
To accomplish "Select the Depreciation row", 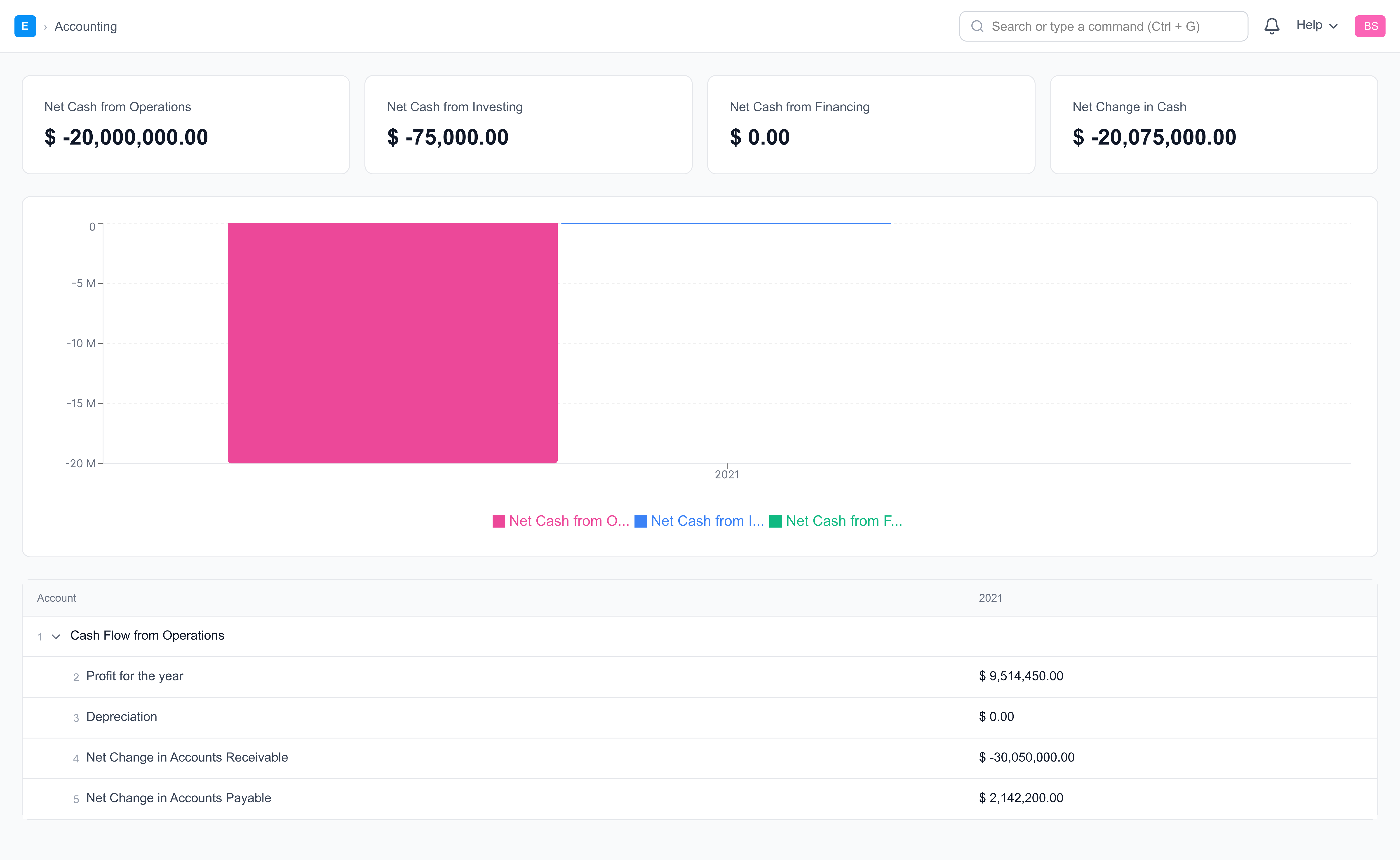I will coord(121,717).
